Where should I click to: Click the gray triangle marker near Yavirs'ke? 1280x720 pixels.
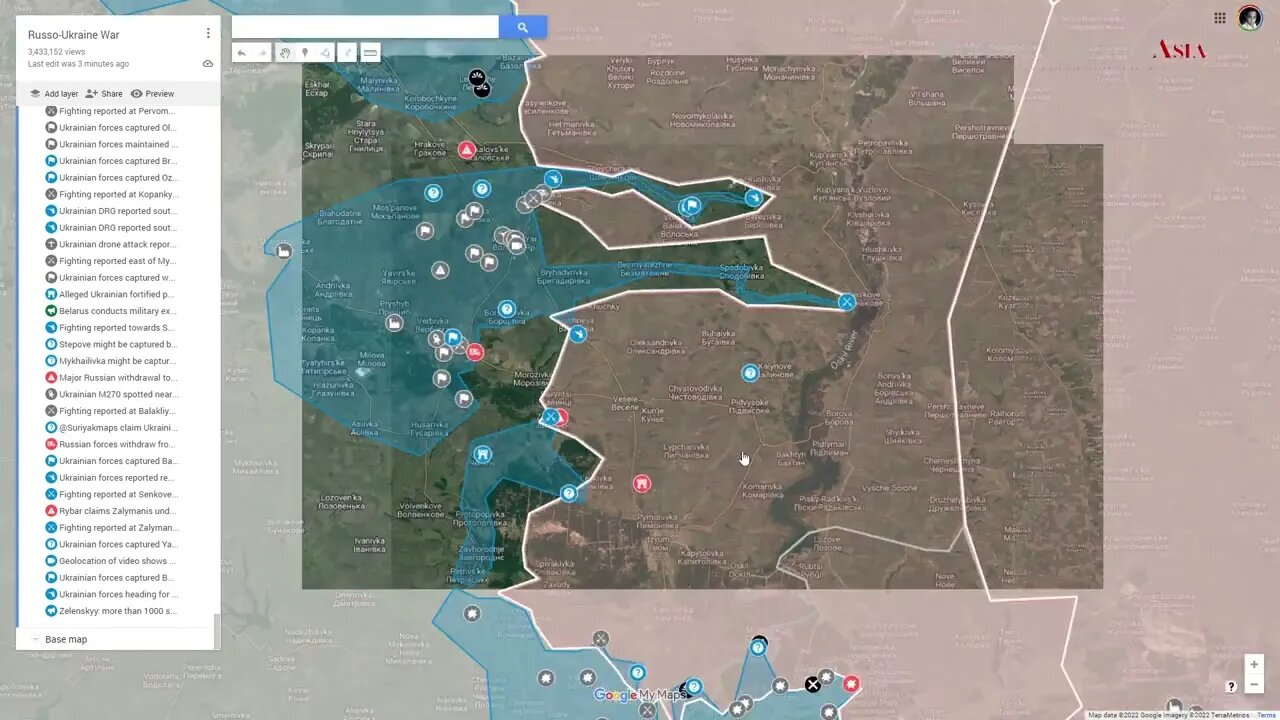[x=440, y=270]
